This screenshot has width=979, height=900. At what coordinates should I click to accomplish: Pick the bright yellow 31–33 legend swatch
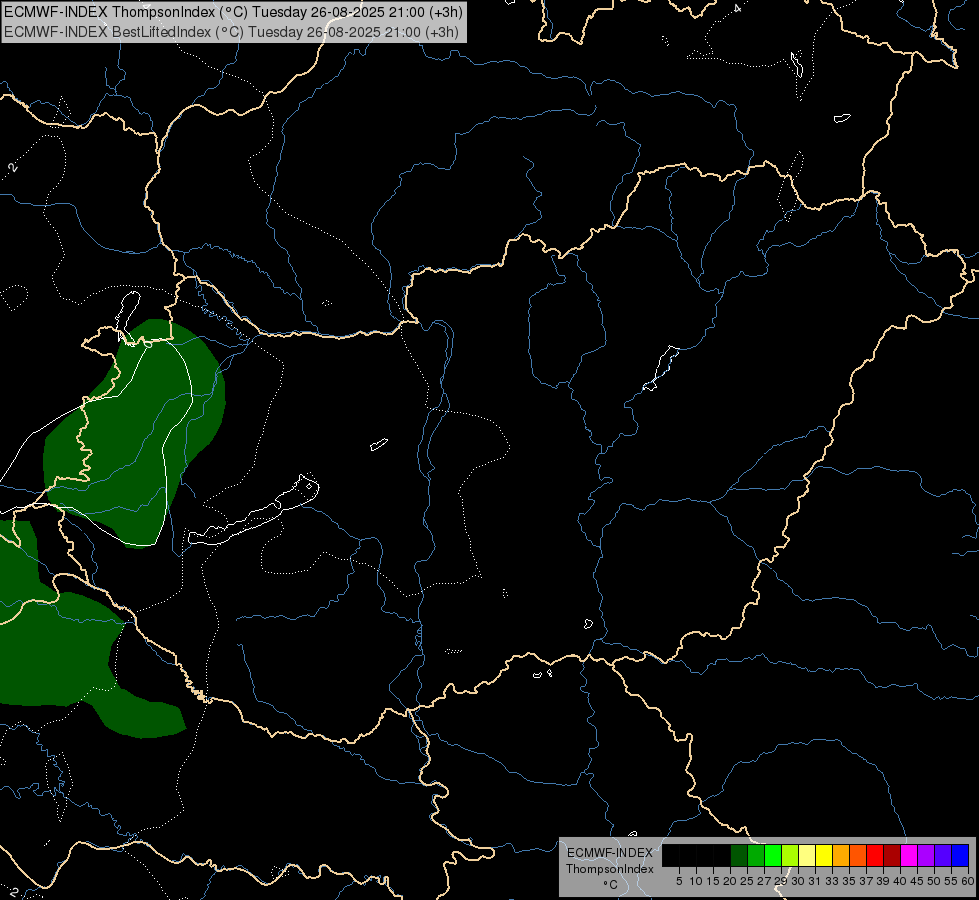click(824, 855)
